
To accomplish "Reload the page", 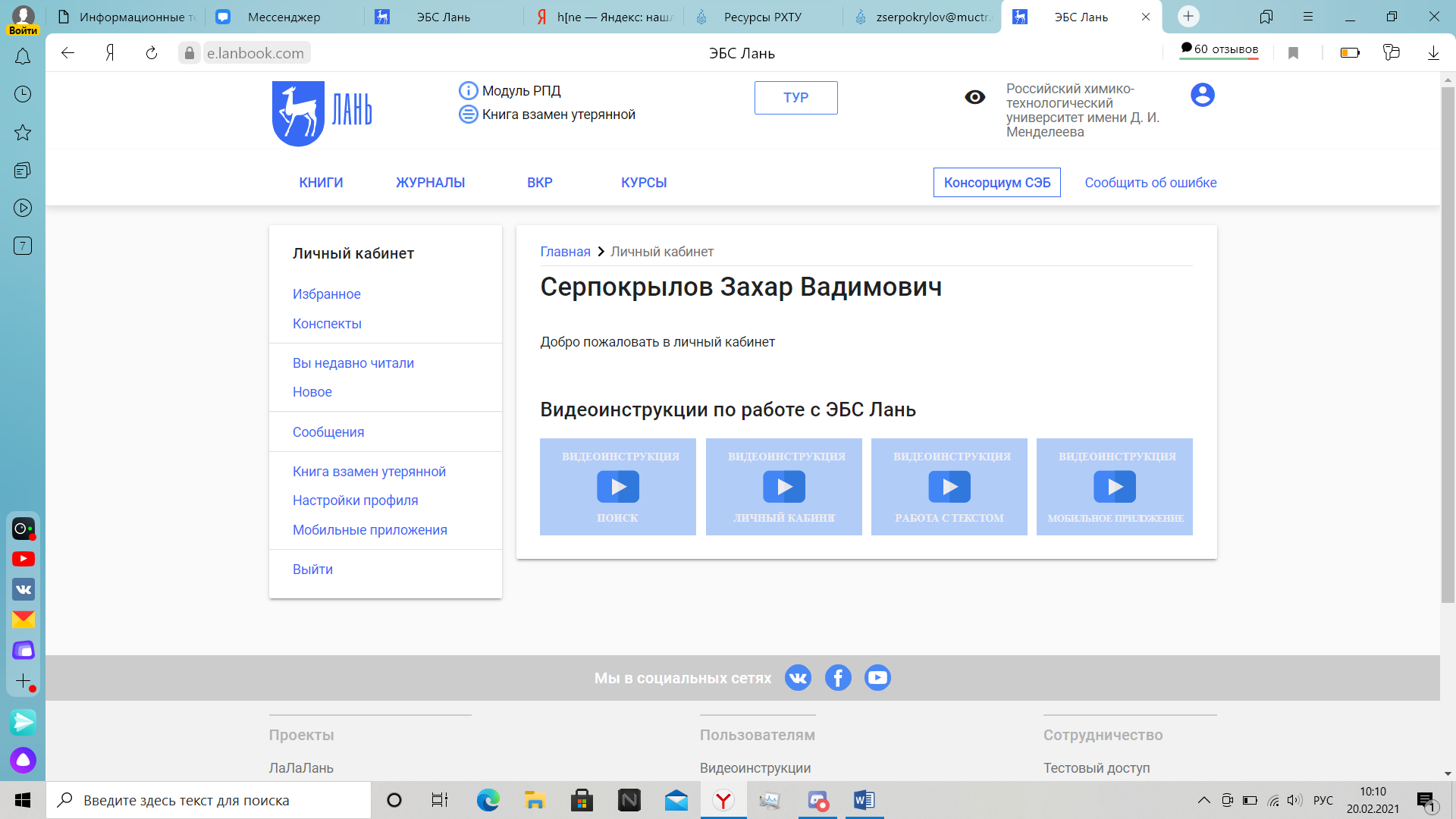I will (x=151, y=53).
